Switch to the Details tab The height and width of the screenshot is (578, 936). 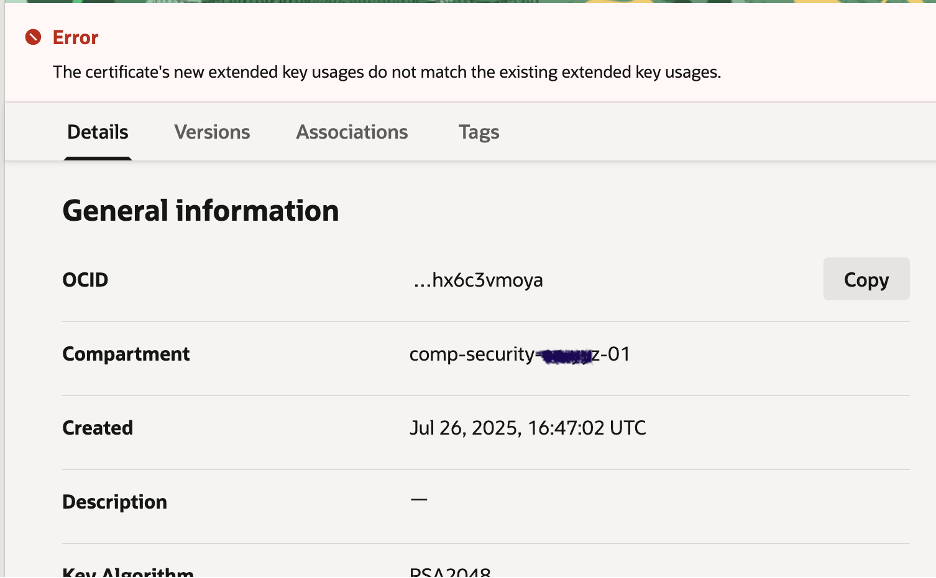[98, 132]
